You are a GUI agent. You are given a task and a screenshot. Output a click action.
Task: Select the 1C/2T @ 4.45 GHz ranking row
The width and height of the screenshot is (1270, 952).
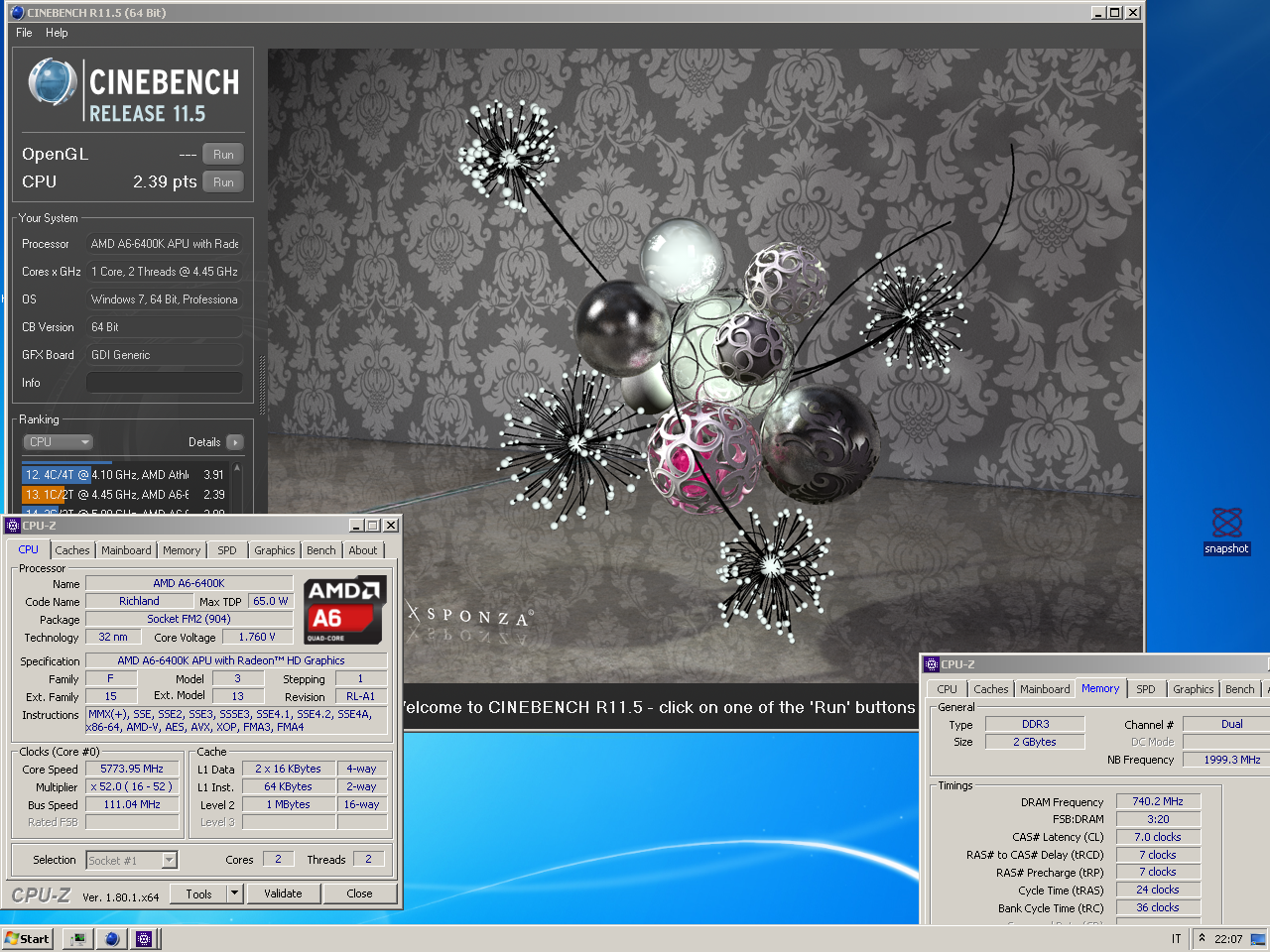[x=125, y=494]
